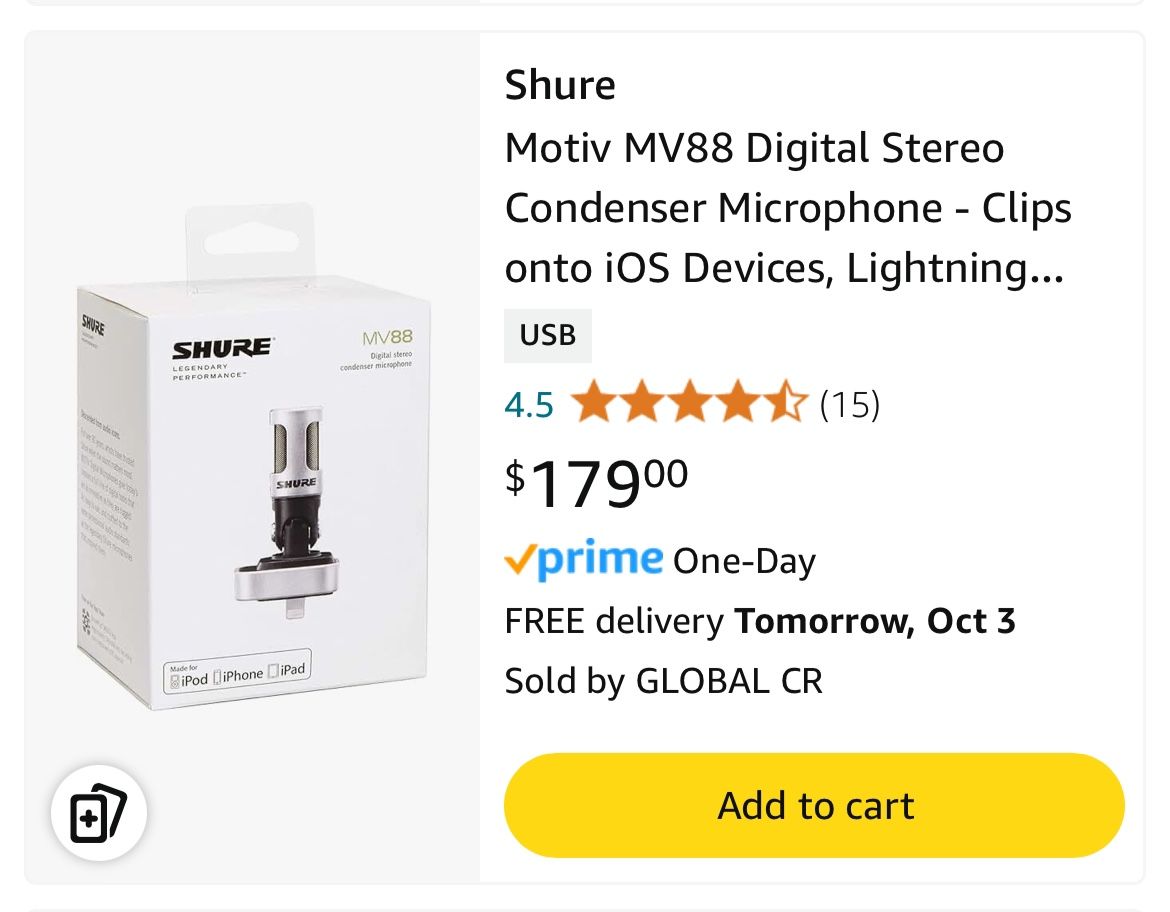Screen dimensions: 1170x912
Task: Click the truncated title ellipsis to expand it
Action: (1046, 267)
